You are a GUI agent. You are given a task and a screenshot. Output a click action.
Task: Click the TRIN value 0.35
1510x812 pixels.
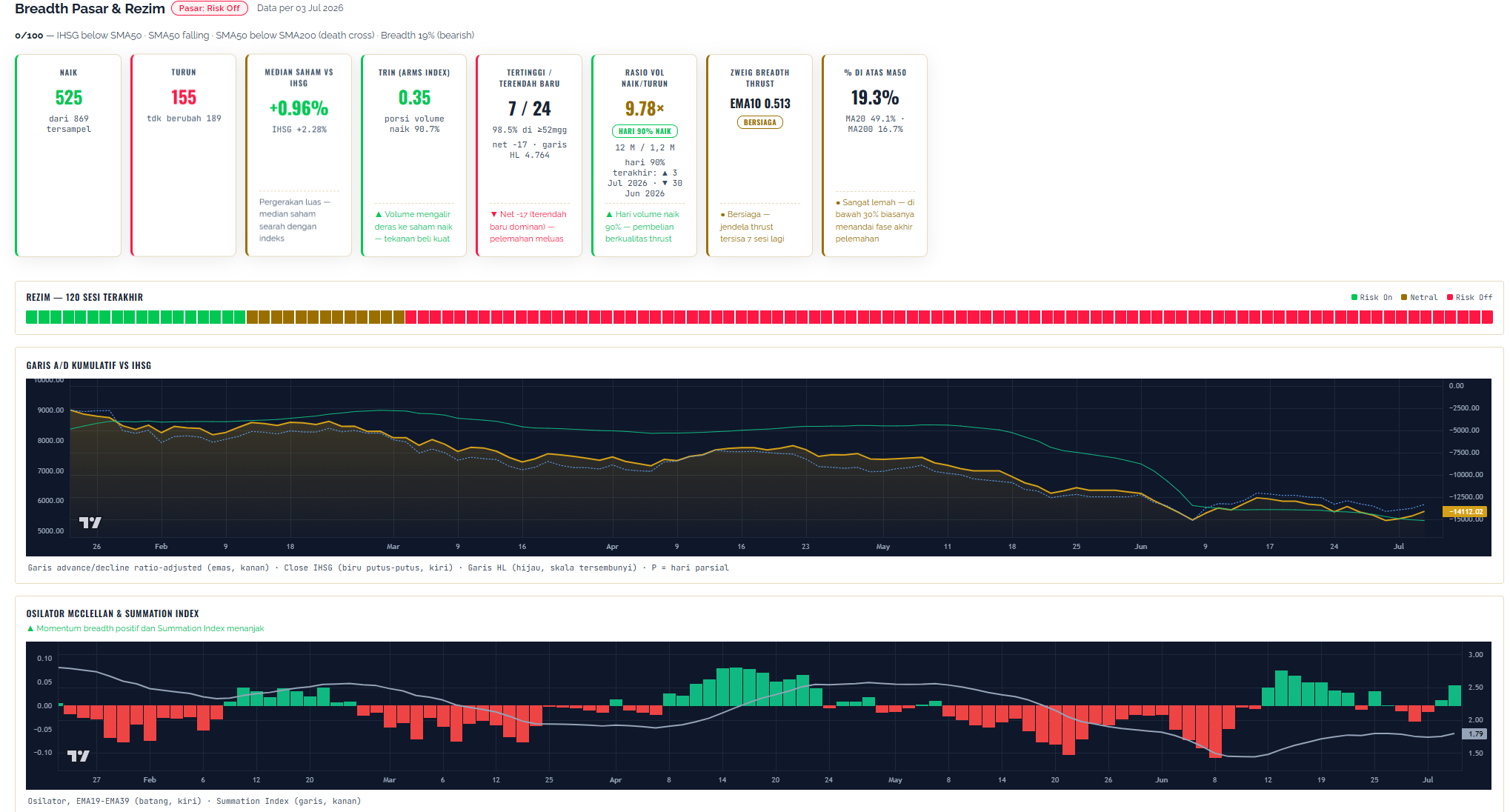point(414,98)
